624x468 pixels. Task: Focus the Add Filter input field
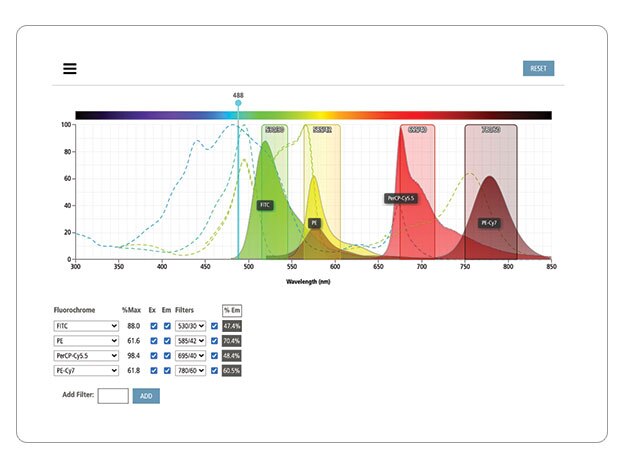click(113, 396)
